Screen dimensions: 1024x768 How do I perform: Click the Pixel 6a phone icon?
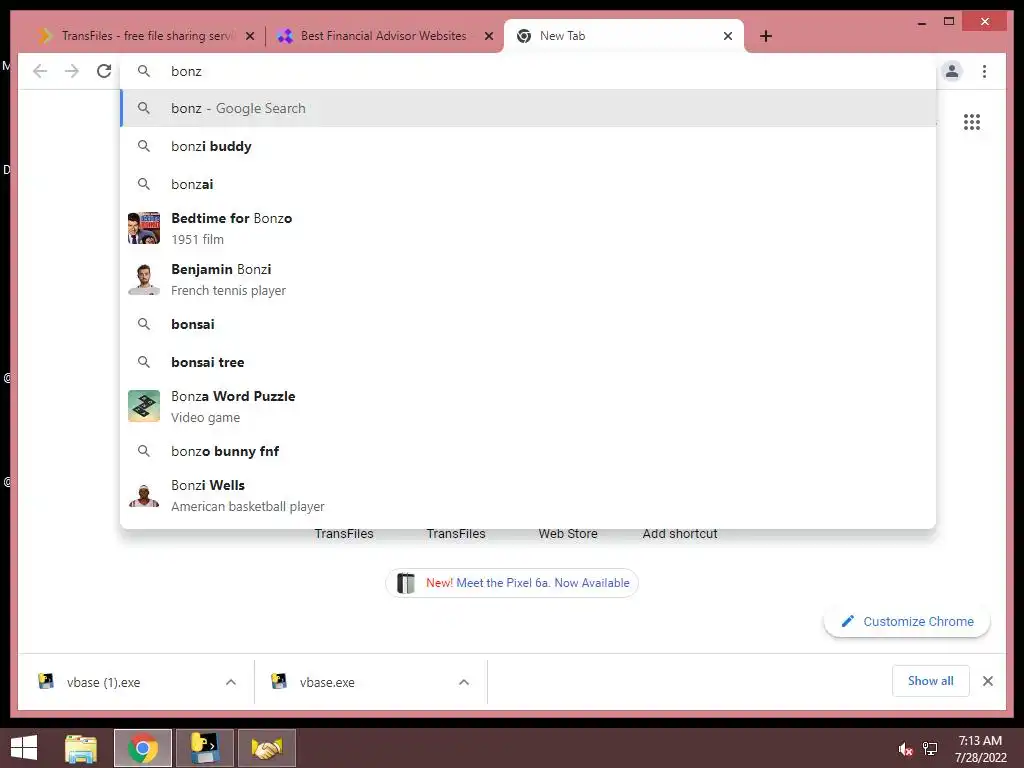click(406, 583)
